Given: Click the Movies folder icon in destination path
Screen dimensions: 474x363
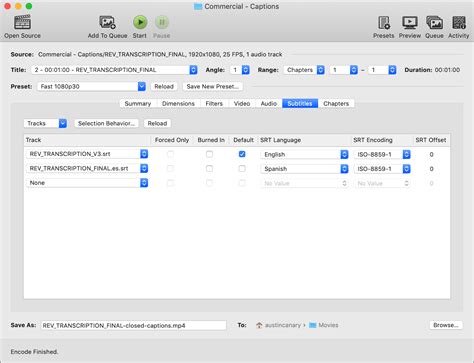Looking at the screenshot, I should (312, 325).
